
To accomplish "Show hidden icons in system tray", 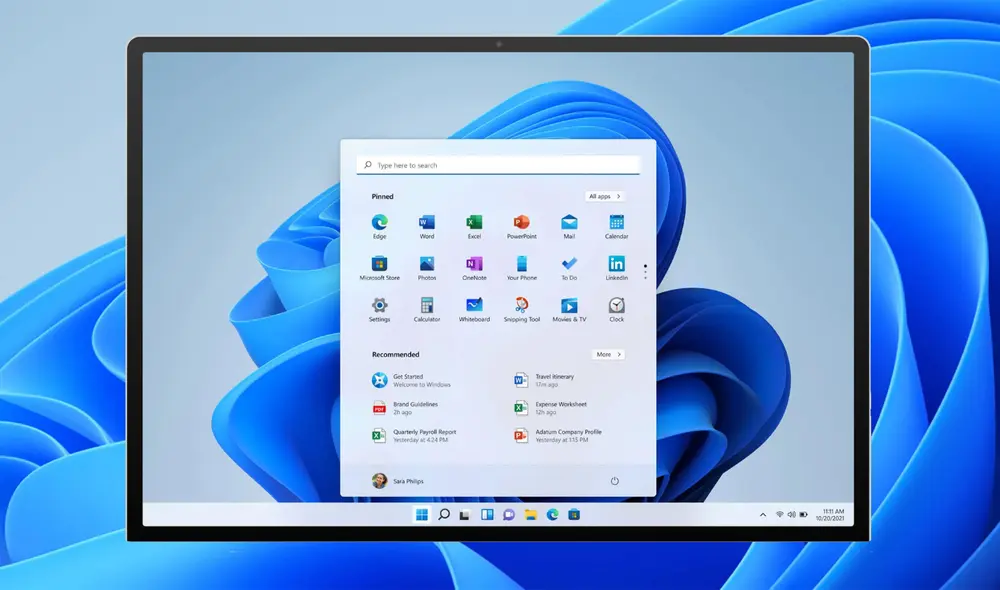I will (763, 515).
